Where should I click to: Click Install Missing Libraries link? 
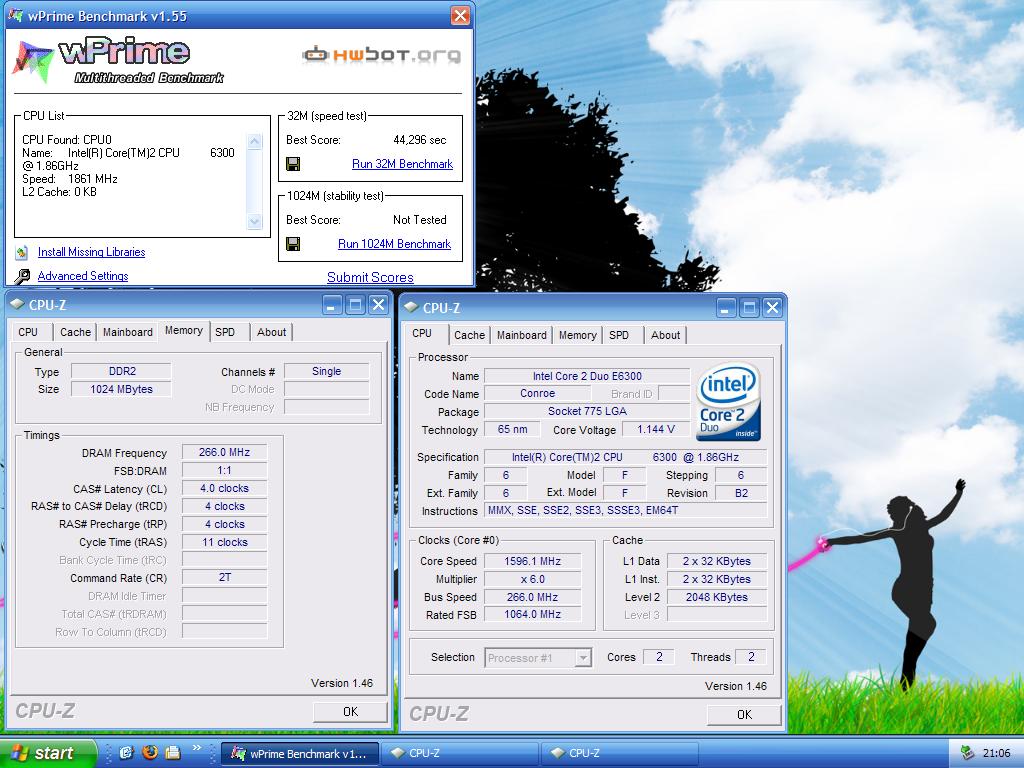coord(91,252)
